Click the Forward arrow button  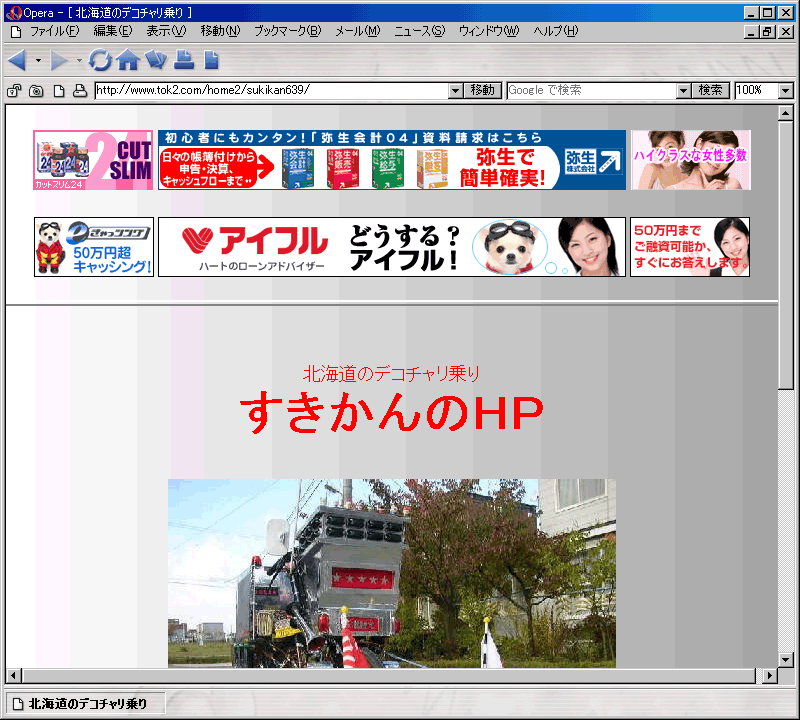click(x=58, y=60)
